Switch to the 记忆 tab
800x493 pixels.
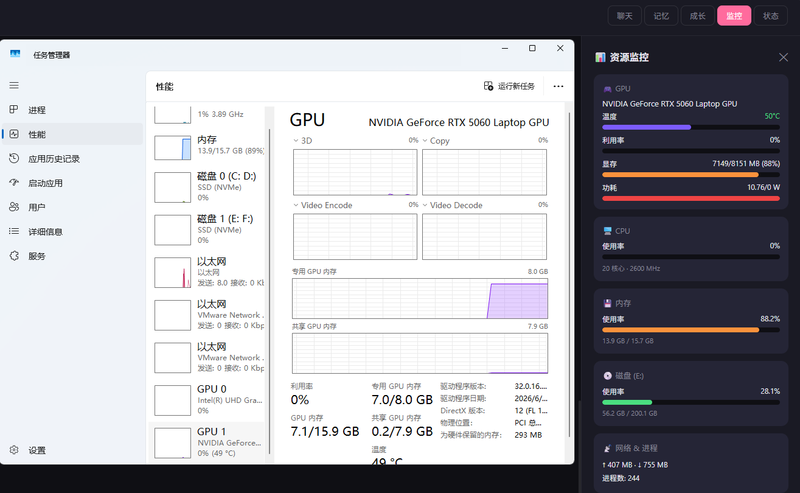click(x=661, y=16)
